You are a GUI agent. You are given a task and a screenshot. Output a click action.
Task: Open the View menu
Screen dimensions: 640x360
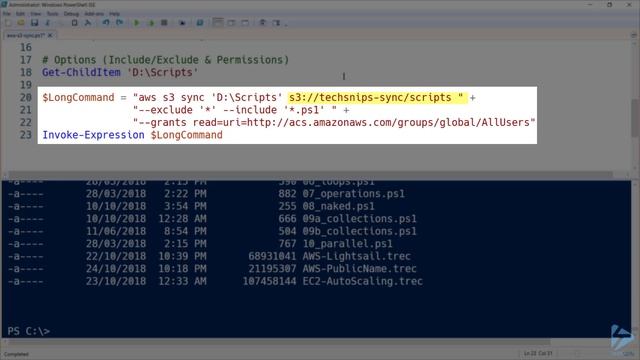pyautogui.click(x=36, y=13)
